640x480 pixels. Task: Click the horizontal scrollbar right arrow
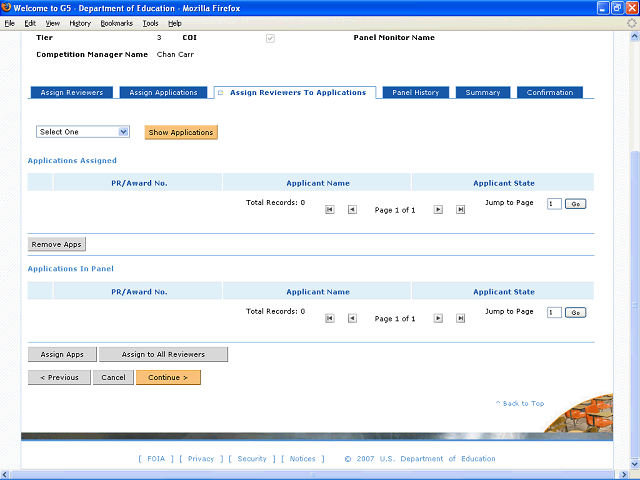(x=624, y=475)
